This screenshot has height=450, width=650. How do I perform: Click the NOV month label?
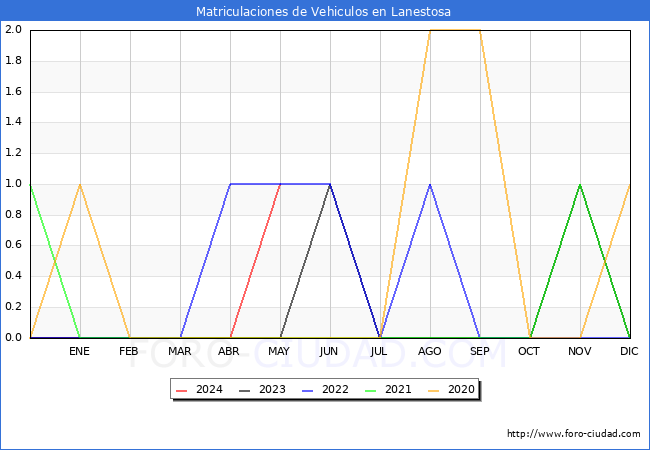pos(580,351)
